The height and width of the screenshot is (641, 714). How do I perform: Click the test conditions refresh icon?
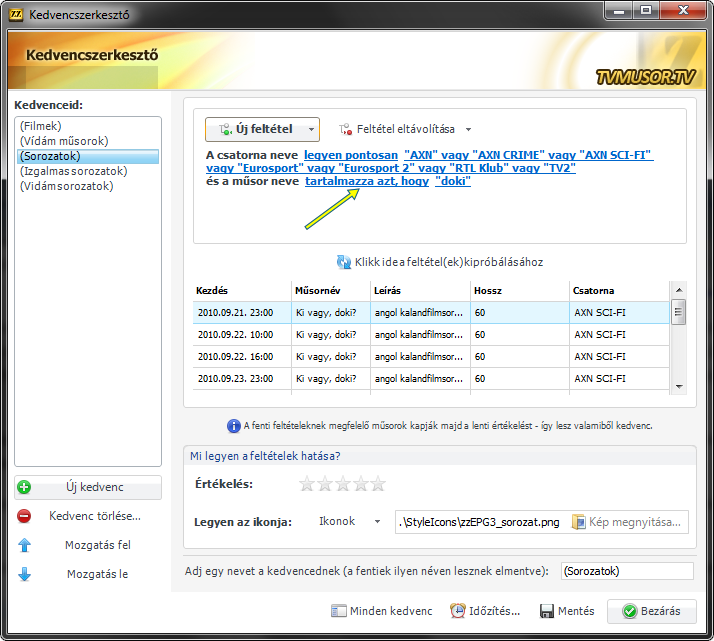tap(344, 262)
